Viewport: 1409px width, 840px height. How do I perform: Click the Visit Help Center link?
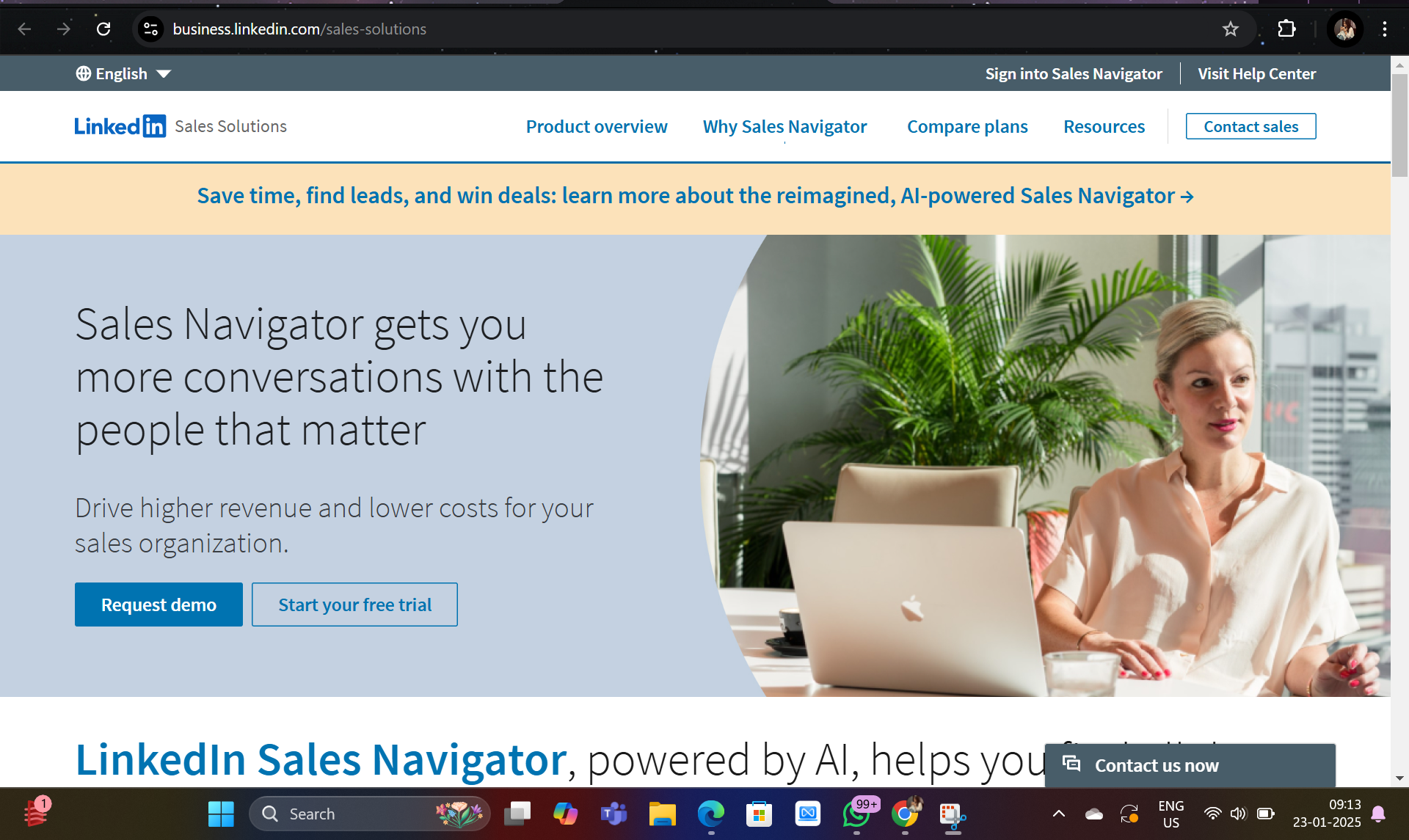pos(1257,73)
